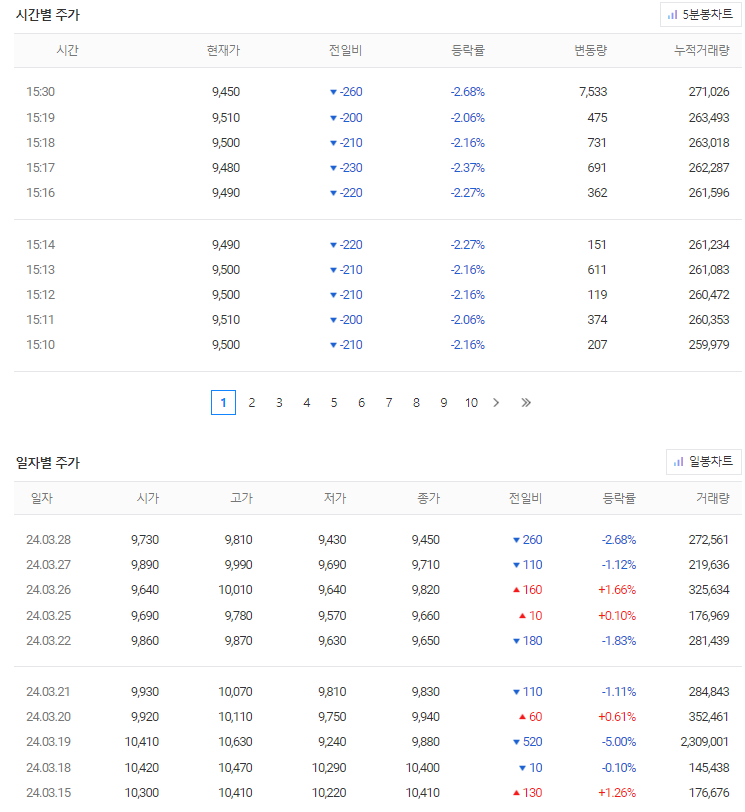Click the 24.03.18 date cell
The width and height of the screenshot is (745, 812).
(48, 767)
